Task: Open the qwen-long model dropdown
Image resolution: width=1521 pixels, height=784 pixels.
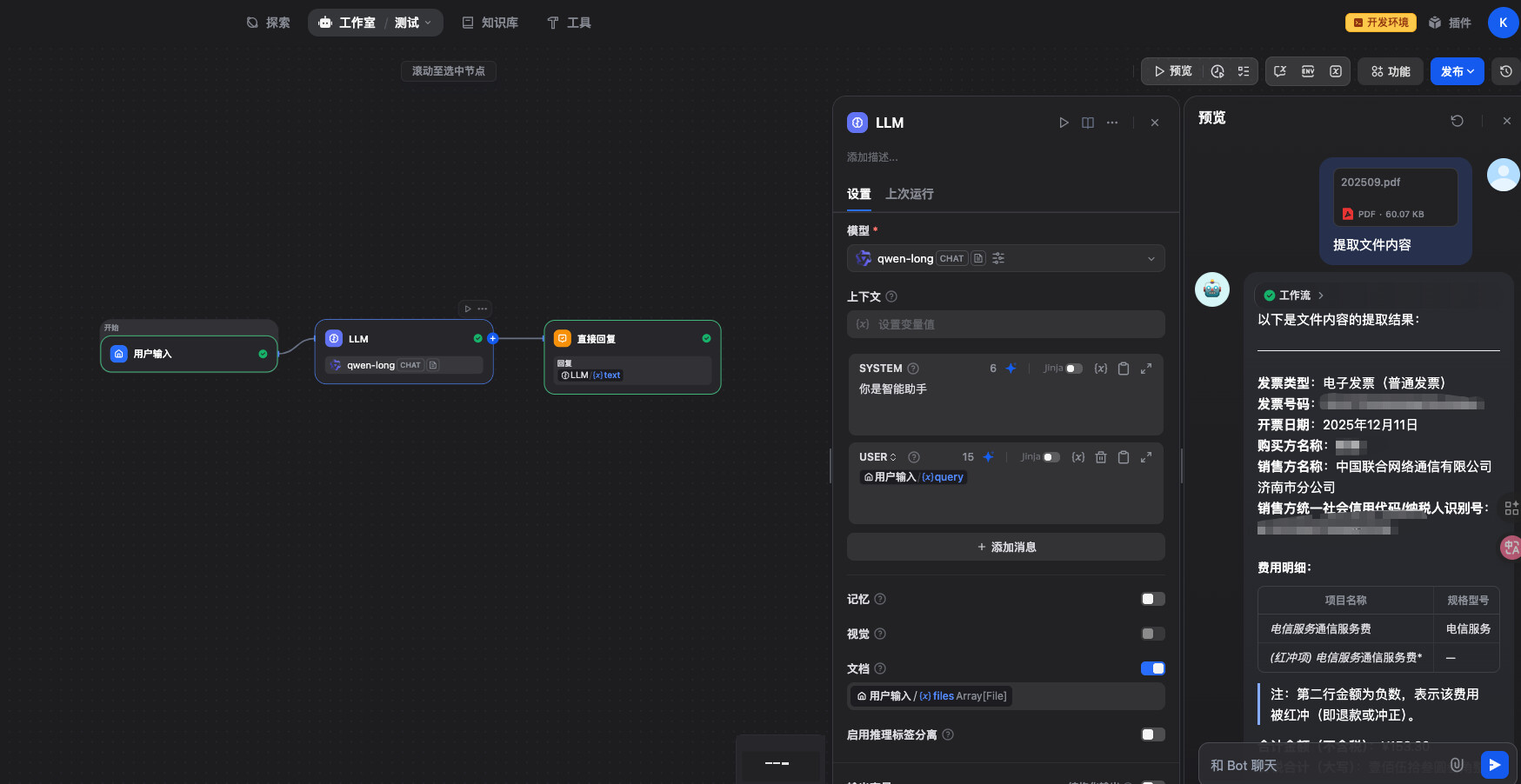Action: (x=1006, y=258)
